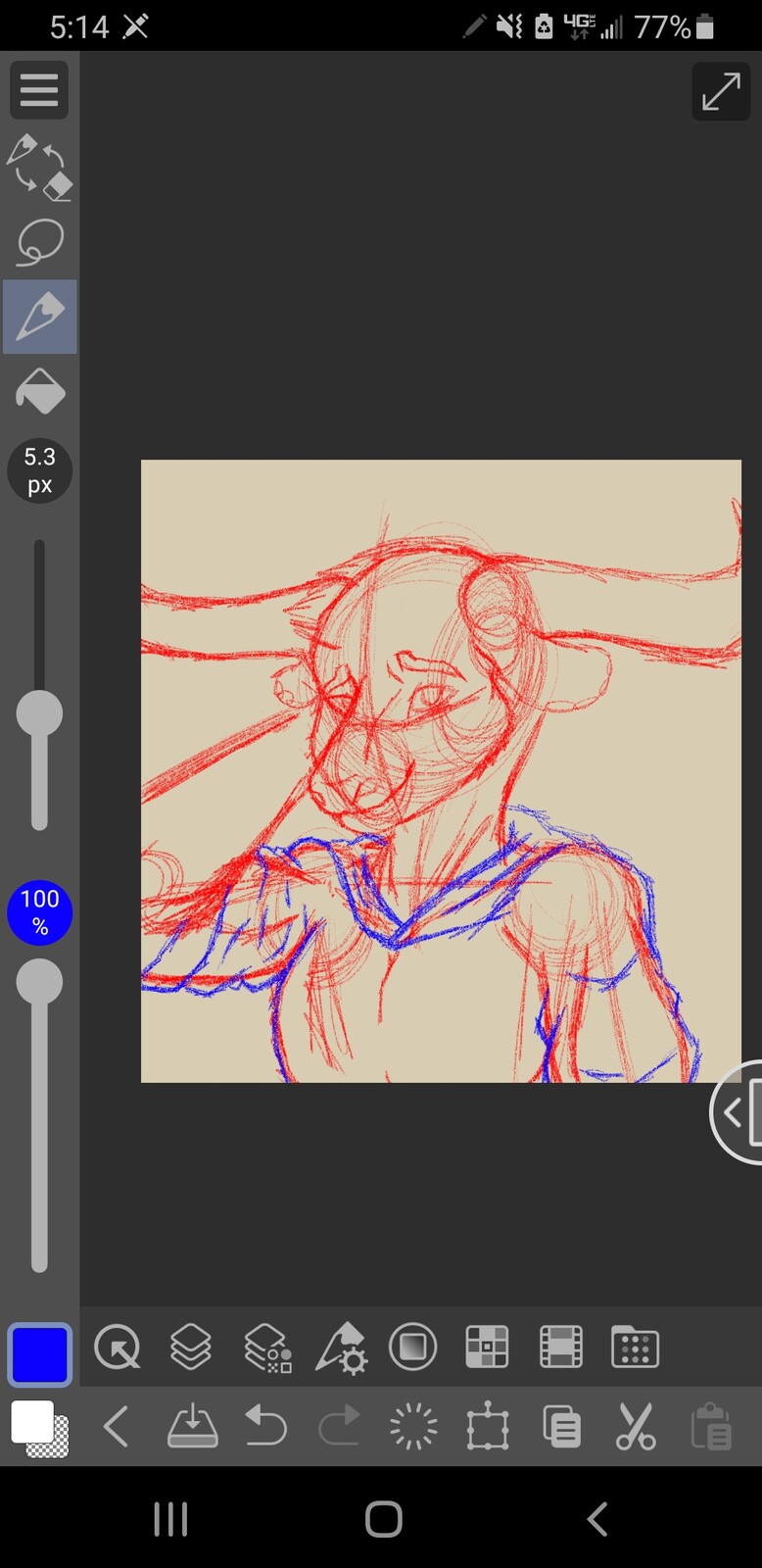Adjust the brush opacity slider handle
This screenshot has height=1568, width=762.
[x=39, y=982]
